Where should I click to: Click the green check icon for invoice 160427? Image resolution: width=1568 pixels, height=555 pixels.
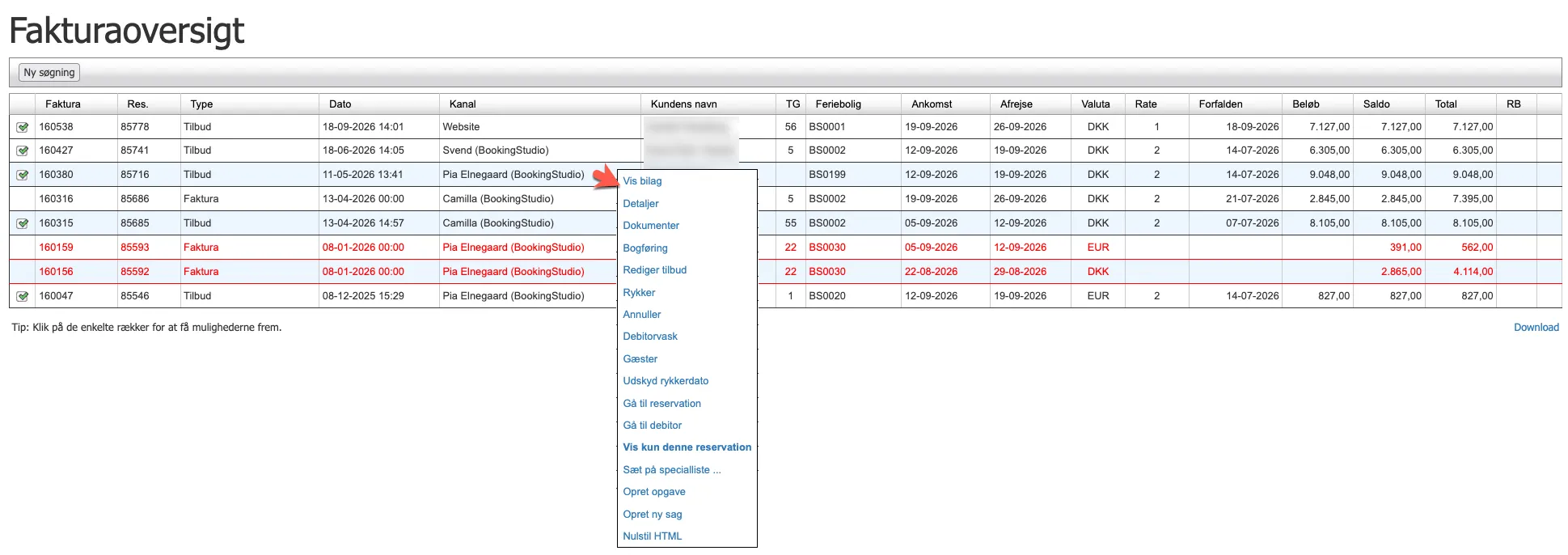(23, 150)
